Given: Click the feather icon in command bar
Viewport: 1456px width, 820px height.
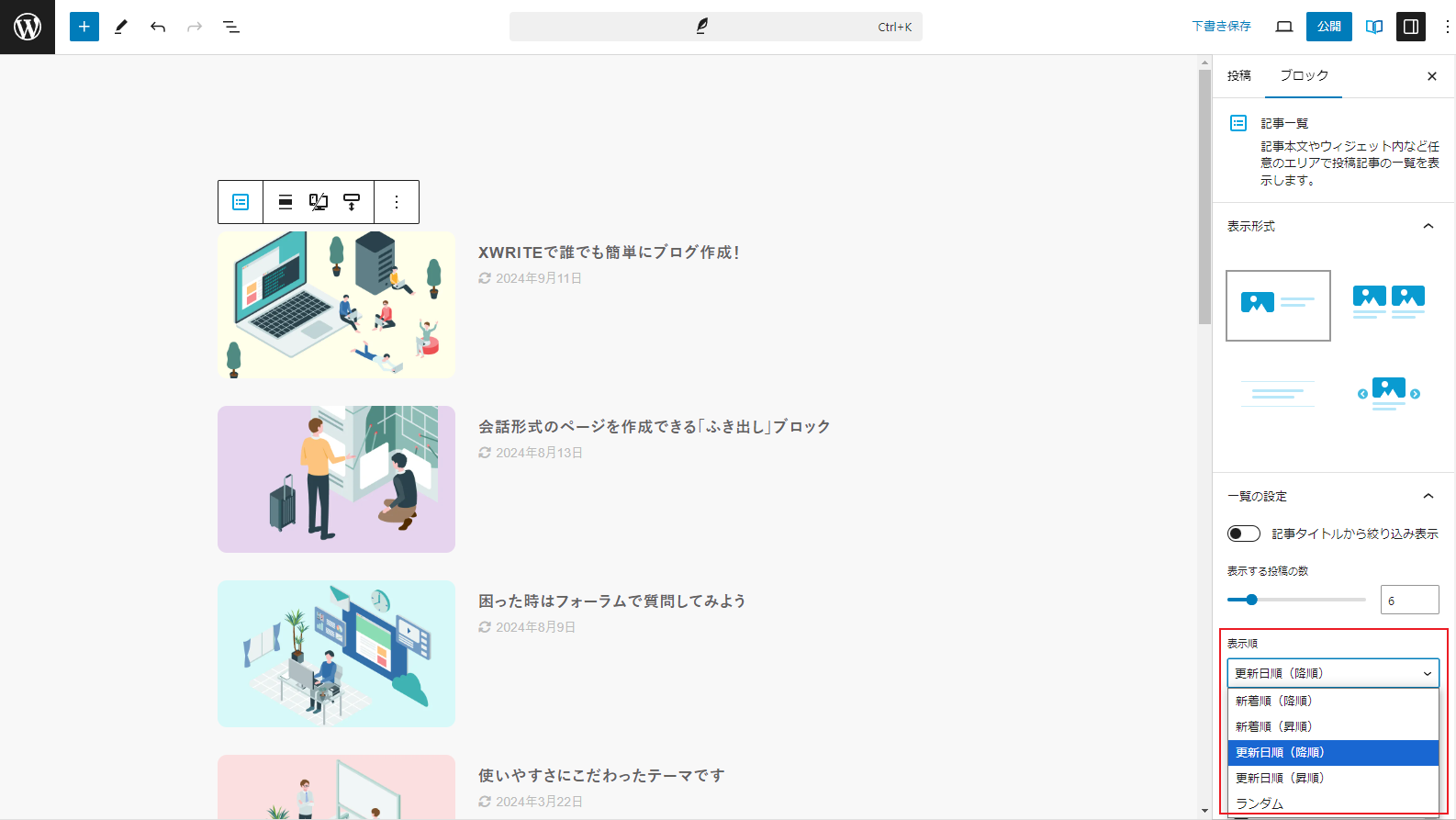Looking at the screenshot, I should click(x=702, y=27).
